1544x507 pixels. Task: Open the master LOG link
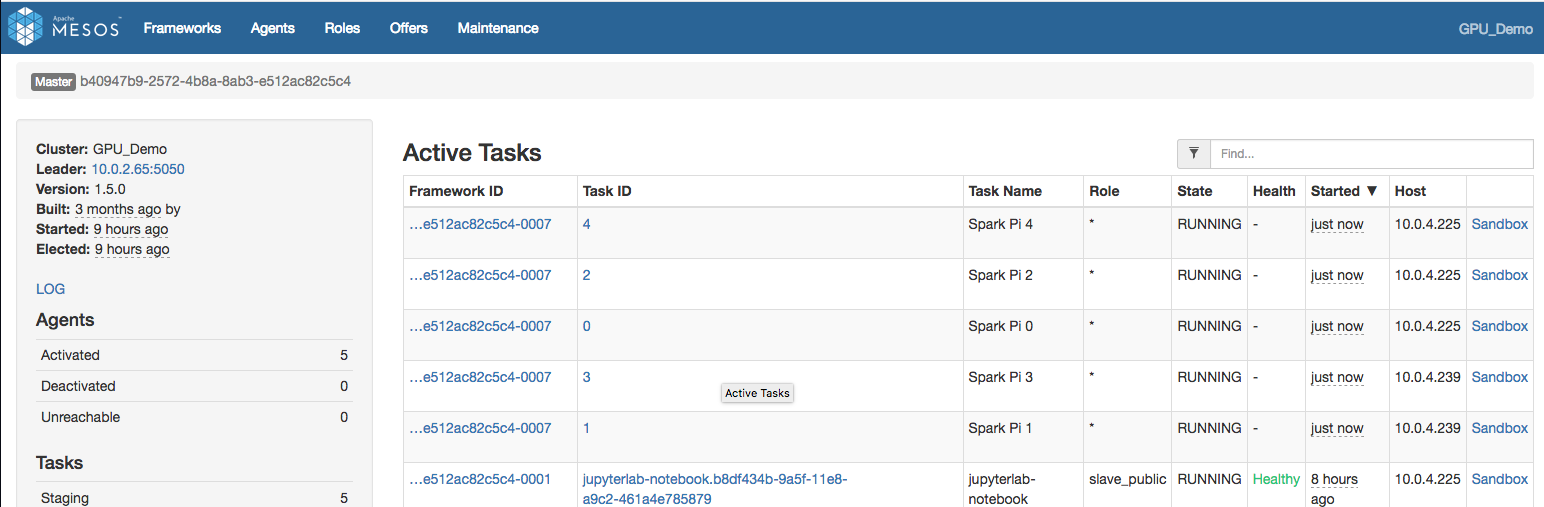(x=50, y=289)
